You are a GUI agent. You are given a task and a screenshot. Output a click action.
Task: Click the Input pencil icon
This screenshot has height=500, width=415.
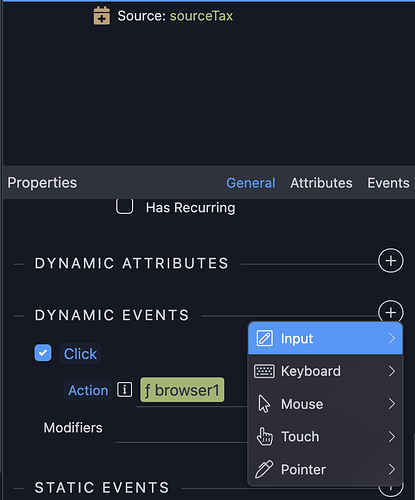(x=264, y=338)
